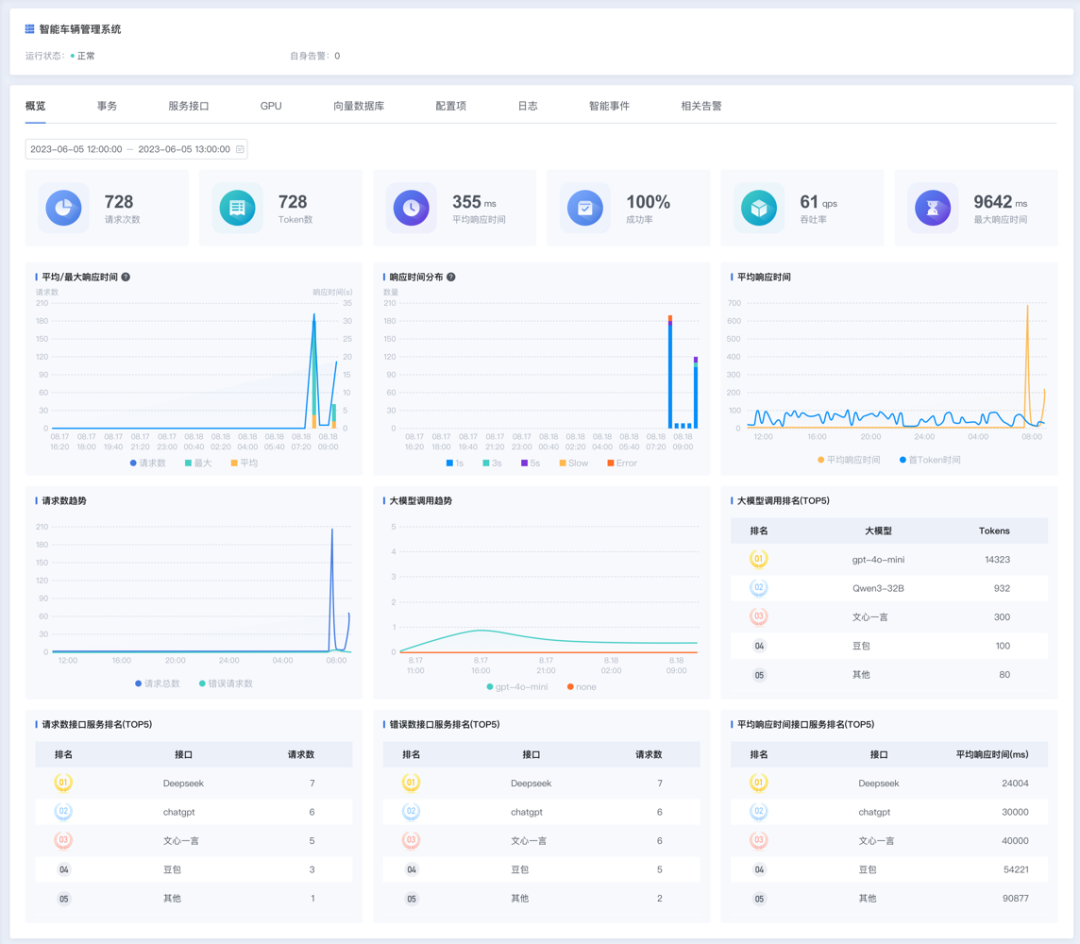Toggle gpt-4o-mini legend in 大模型调用趋势
The image size is (1080, 944).
(516, 687)
